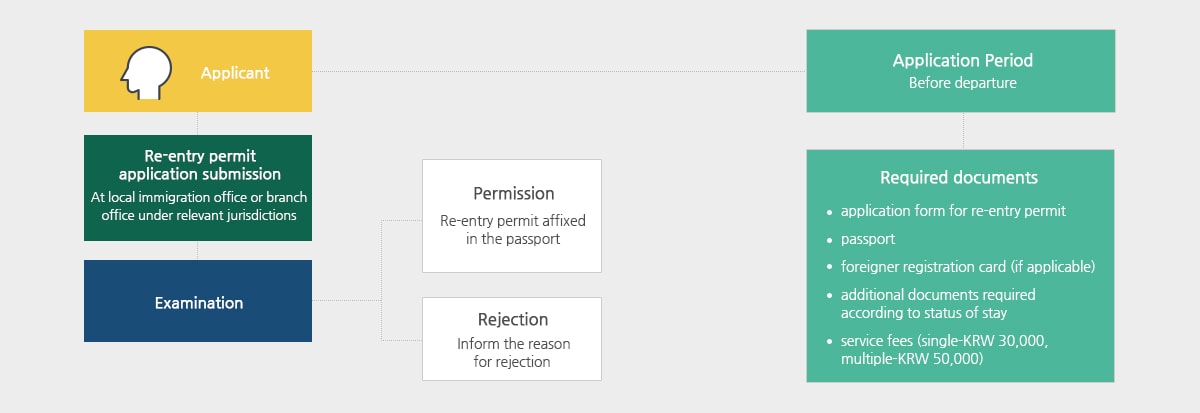1200x413 pixels.
Task: Click the Inform the reason for rejection text
Action: (513, 352)
